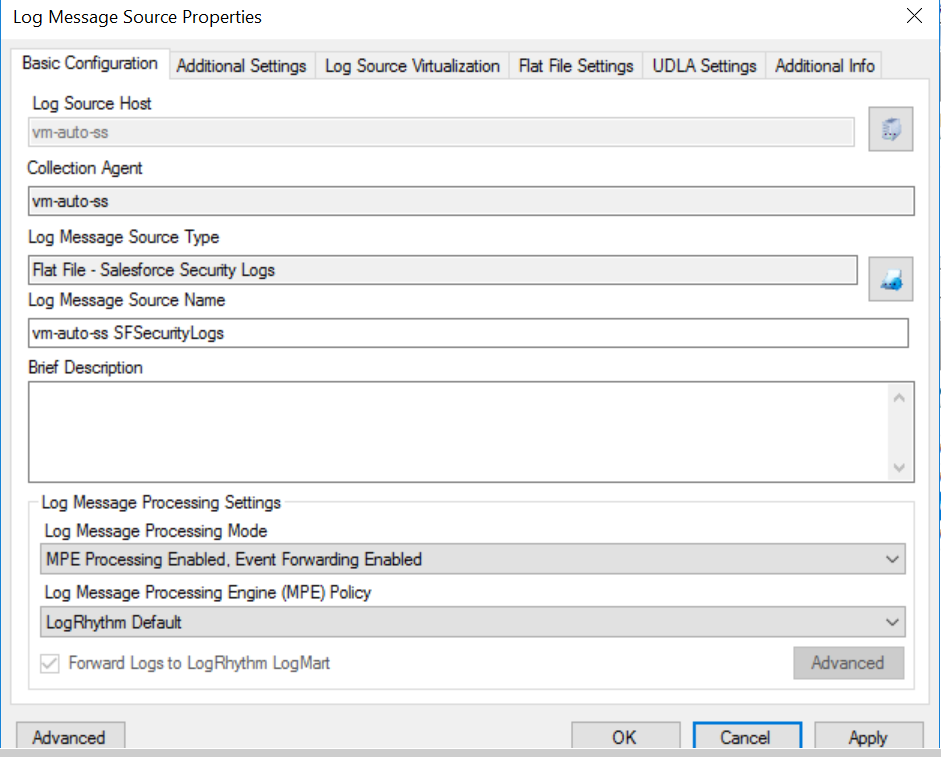Click the Log Source Host browse icon

890,131
